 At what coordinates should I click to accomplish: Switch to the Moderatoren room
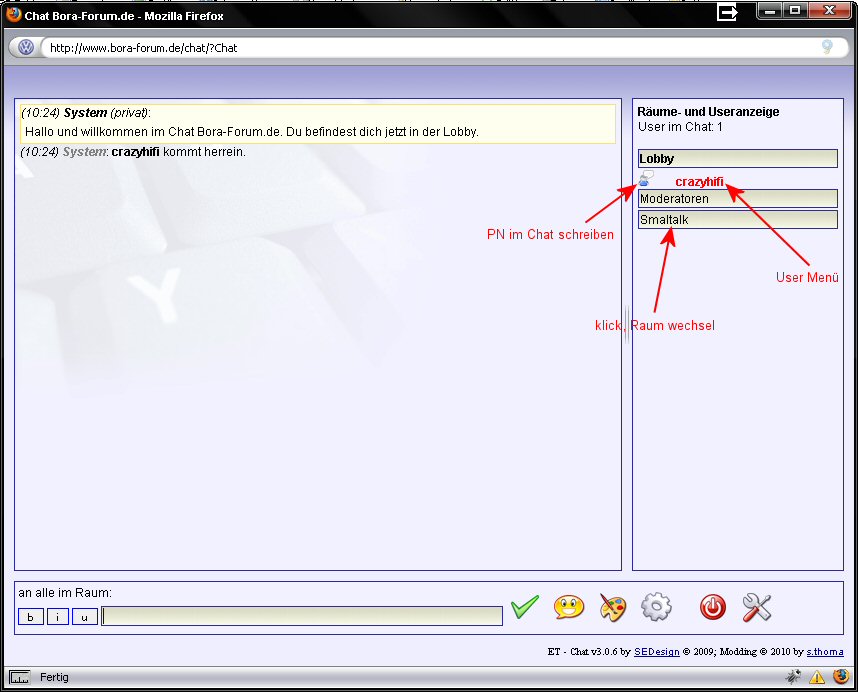[x=738, y=199]
